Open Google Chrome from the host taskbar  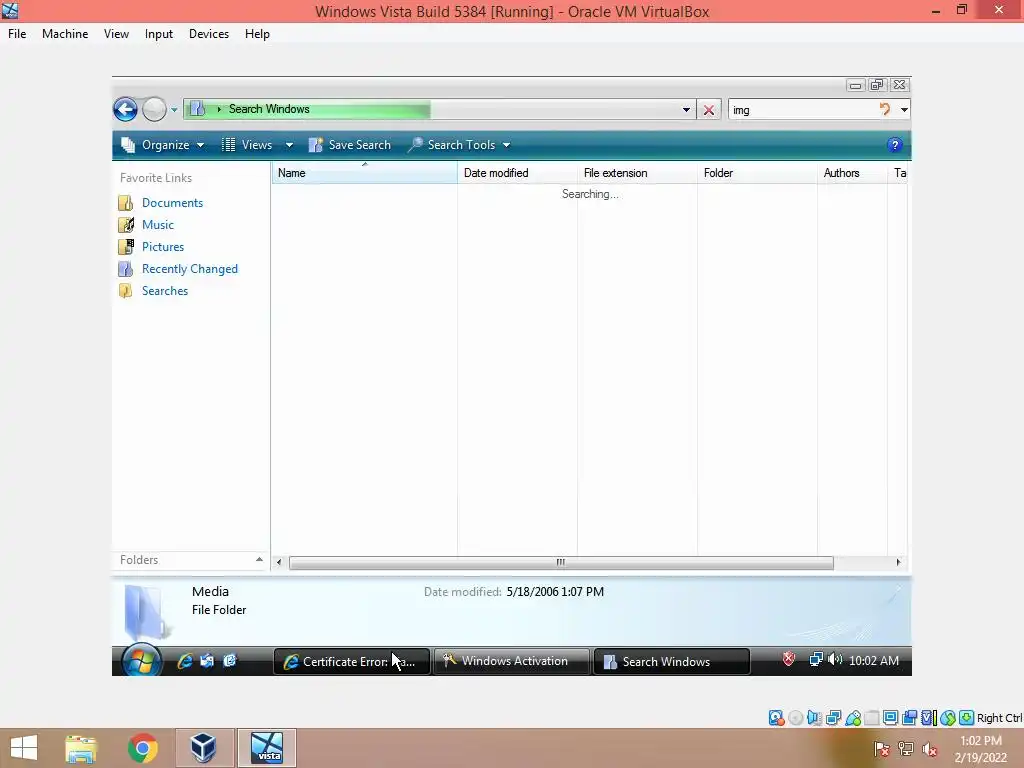point(142,748)
